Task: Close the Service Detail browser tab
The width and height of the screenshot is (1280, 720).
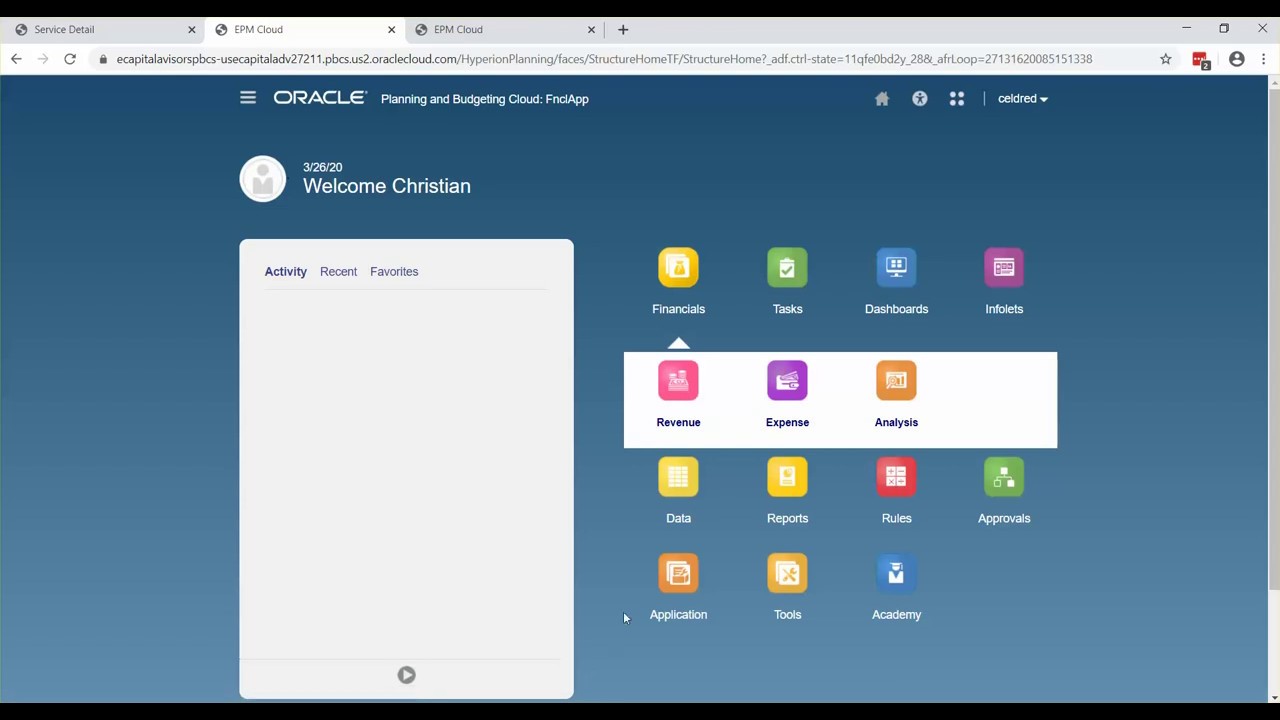Action: [192, 30]
